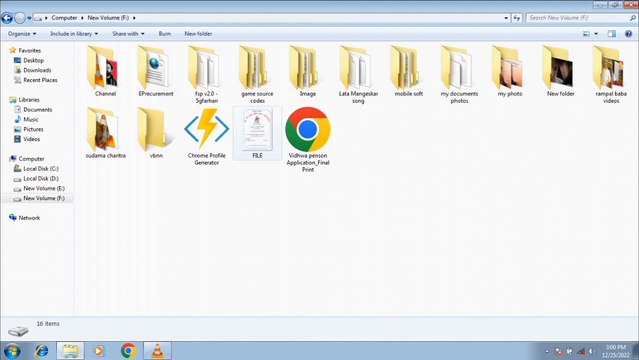
Task: Select the Chrome Profile Generator file
Action: coord(207,137)
